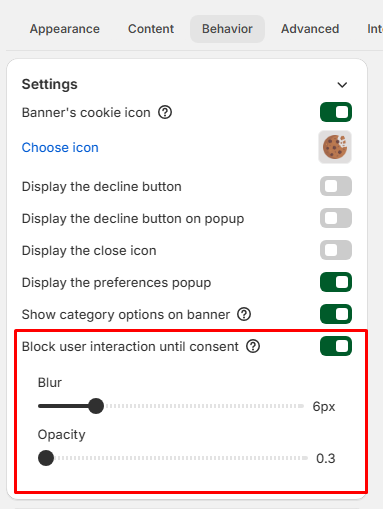The height and width of the screenshot is (509, 383).
Task: Click the Choose icon link
Action: (x=60, y=147)
